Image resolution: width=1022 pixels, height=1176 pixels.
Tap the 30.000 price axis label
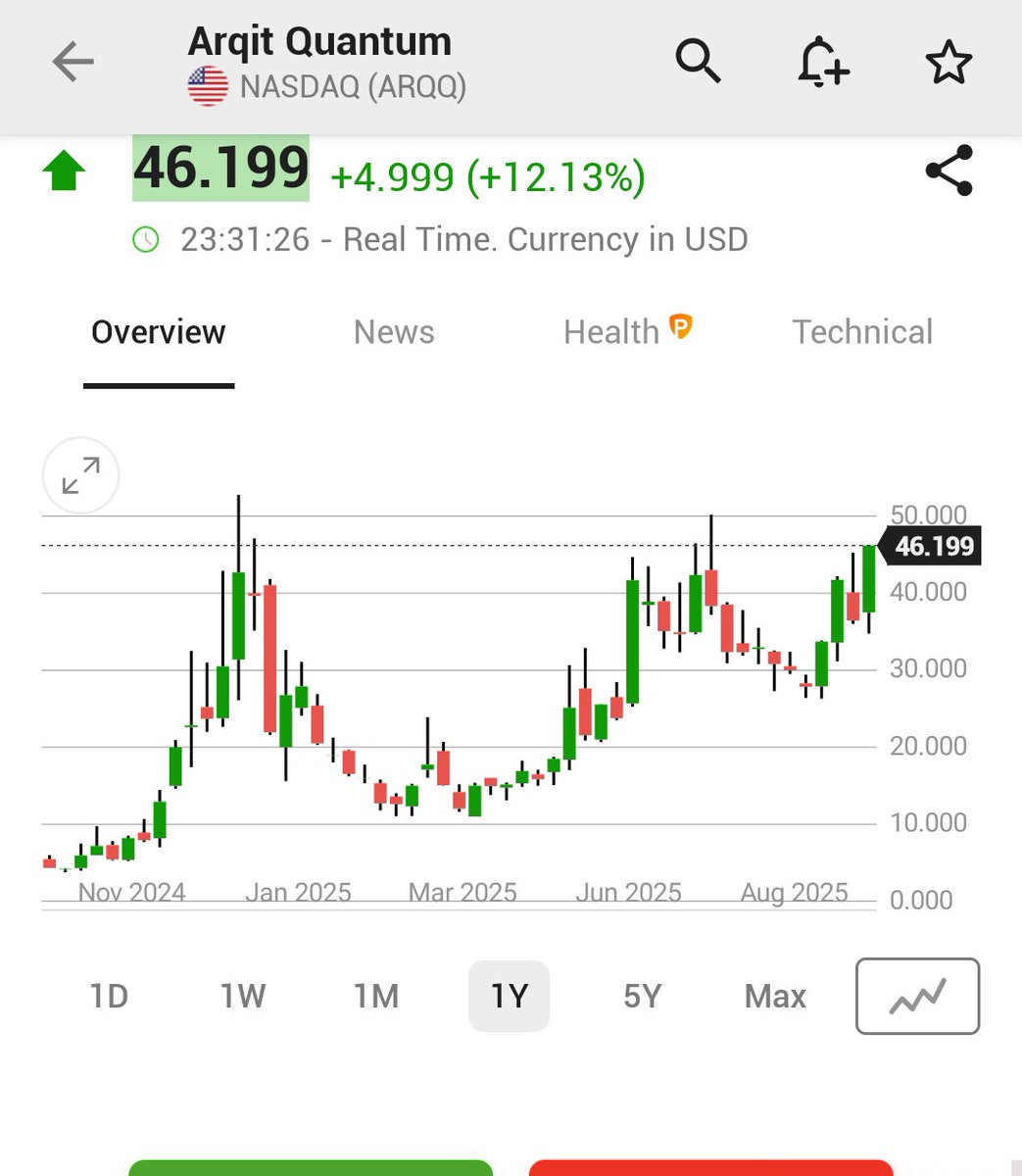(928, 668)
